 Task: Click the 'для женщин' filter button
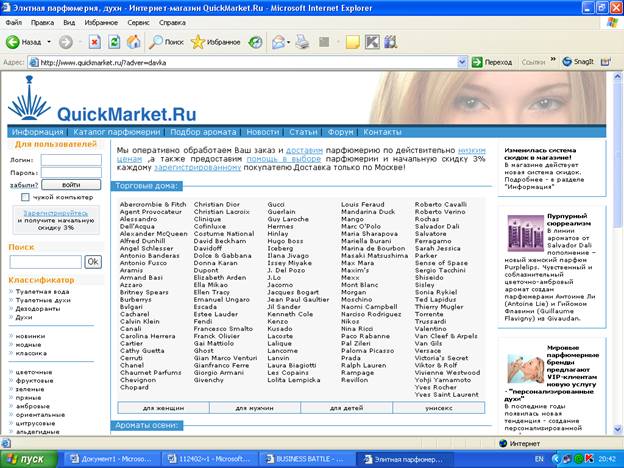point(163,408)
